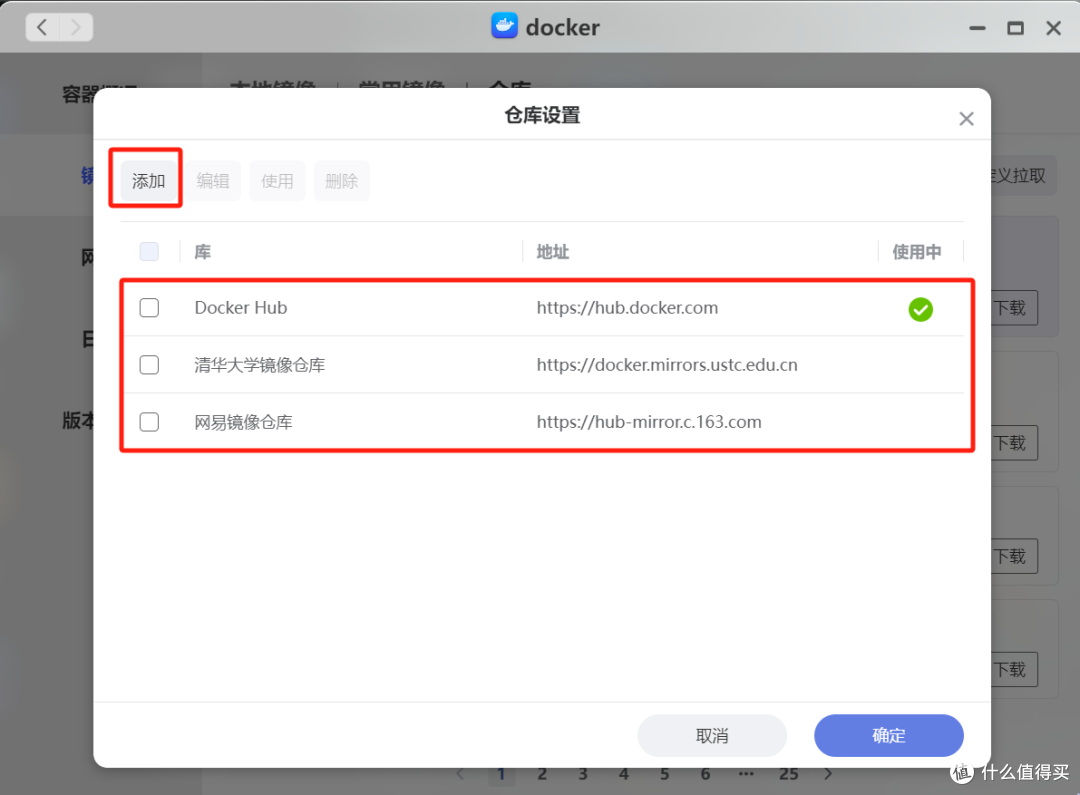Close the 仓库设置 dialog with the X icon
The width and height of the screenshot is (1080, 795).
click(966, 118)
